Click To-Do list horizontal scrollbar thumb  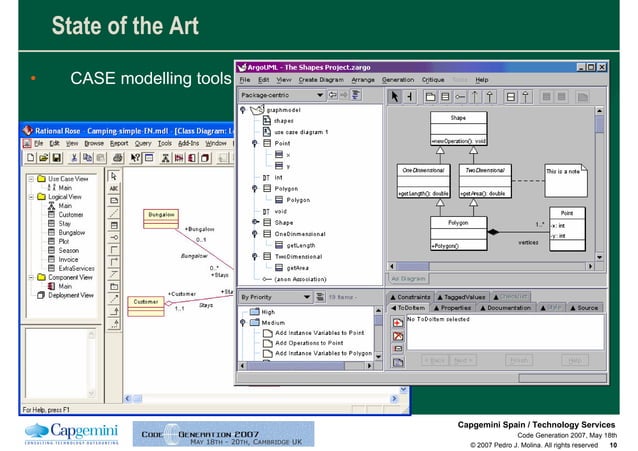pos(296,366)
